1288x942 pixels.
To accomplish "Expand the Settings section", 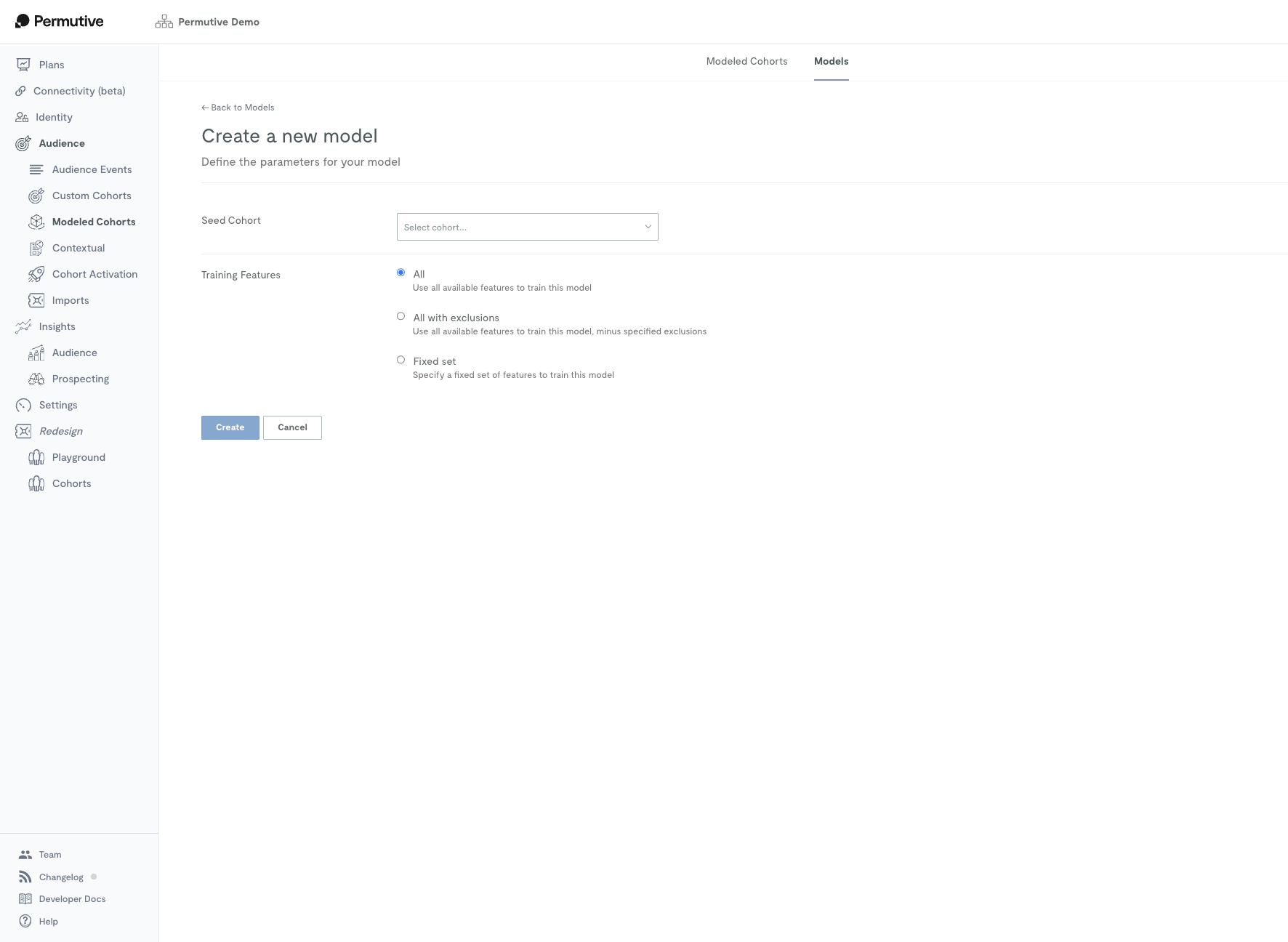I will pos(58,405).
